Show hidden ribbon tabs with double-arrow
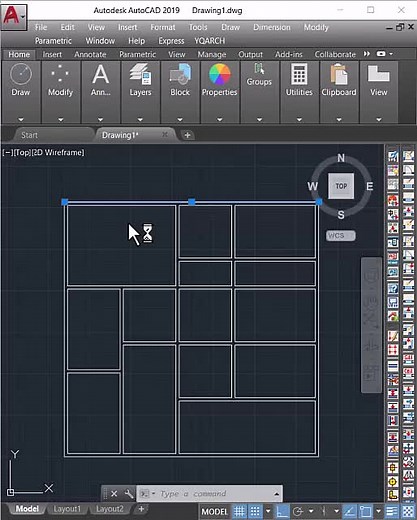The width and height of the screenshot is (417, 520). pos(367,54)
